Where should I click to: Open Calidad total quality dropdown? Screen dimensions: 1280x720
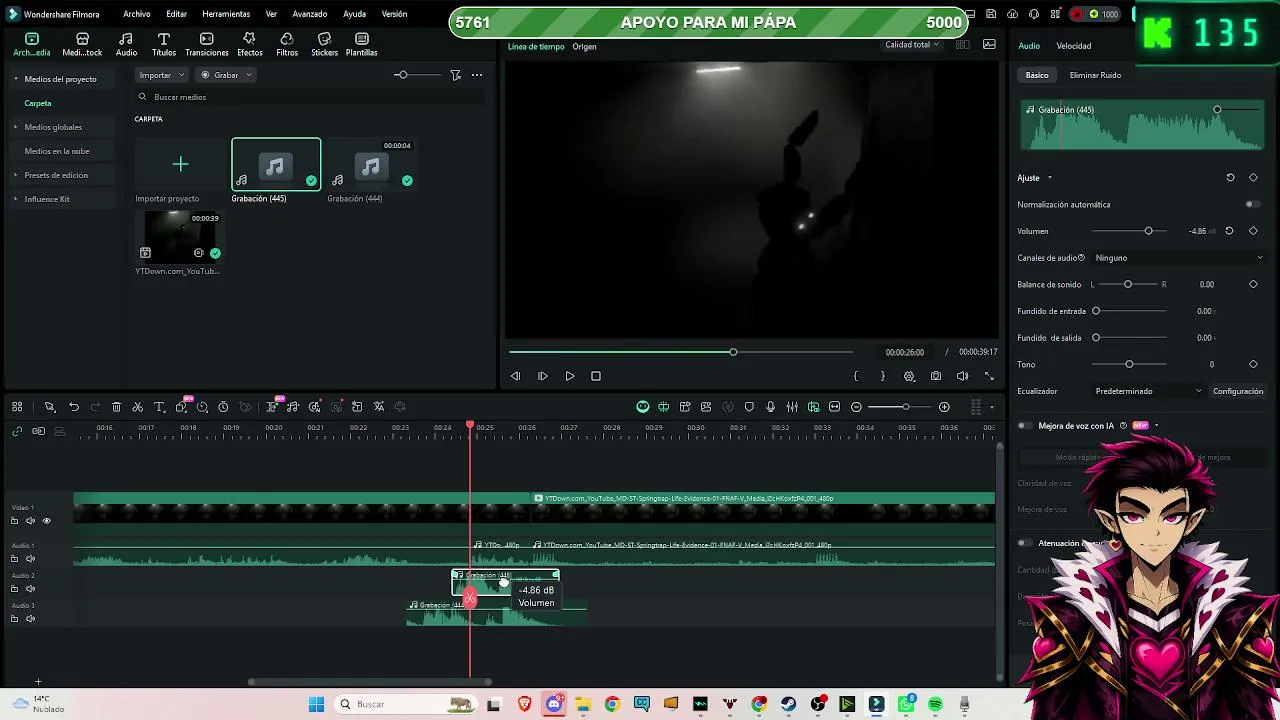[x=911, y=45]
